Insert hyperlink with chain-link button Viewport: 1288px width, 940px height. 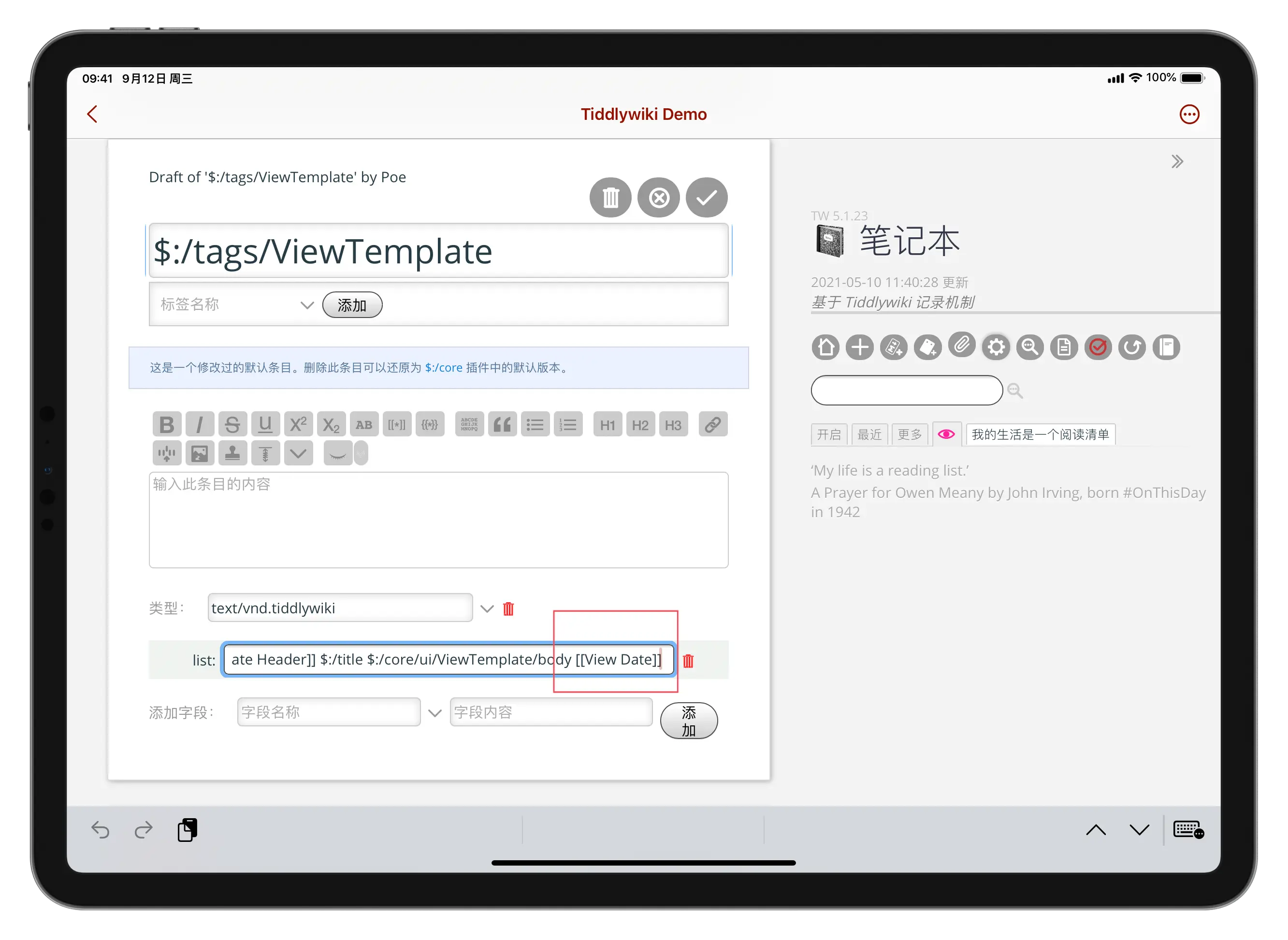pyautogui.click(x=713, y=424)
